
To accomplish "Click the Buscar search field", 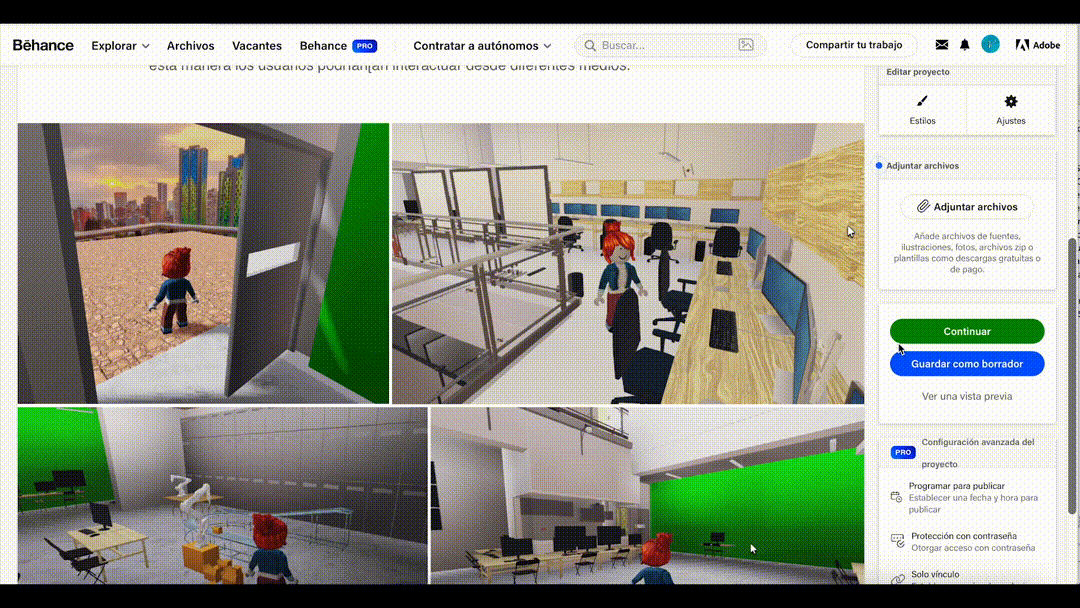I will click(669, 45).
